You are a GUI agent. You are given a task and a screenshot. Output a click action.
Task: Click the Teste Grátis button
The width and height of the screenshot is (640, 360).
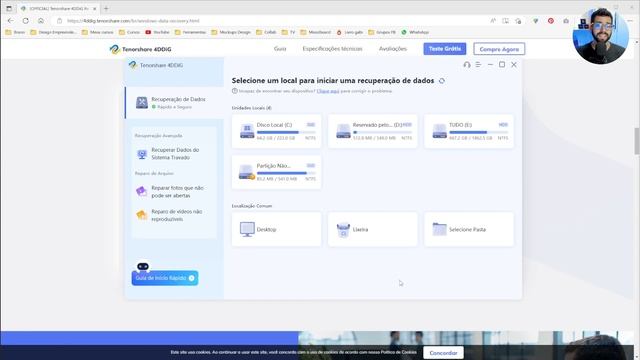[x=444, y=49]
